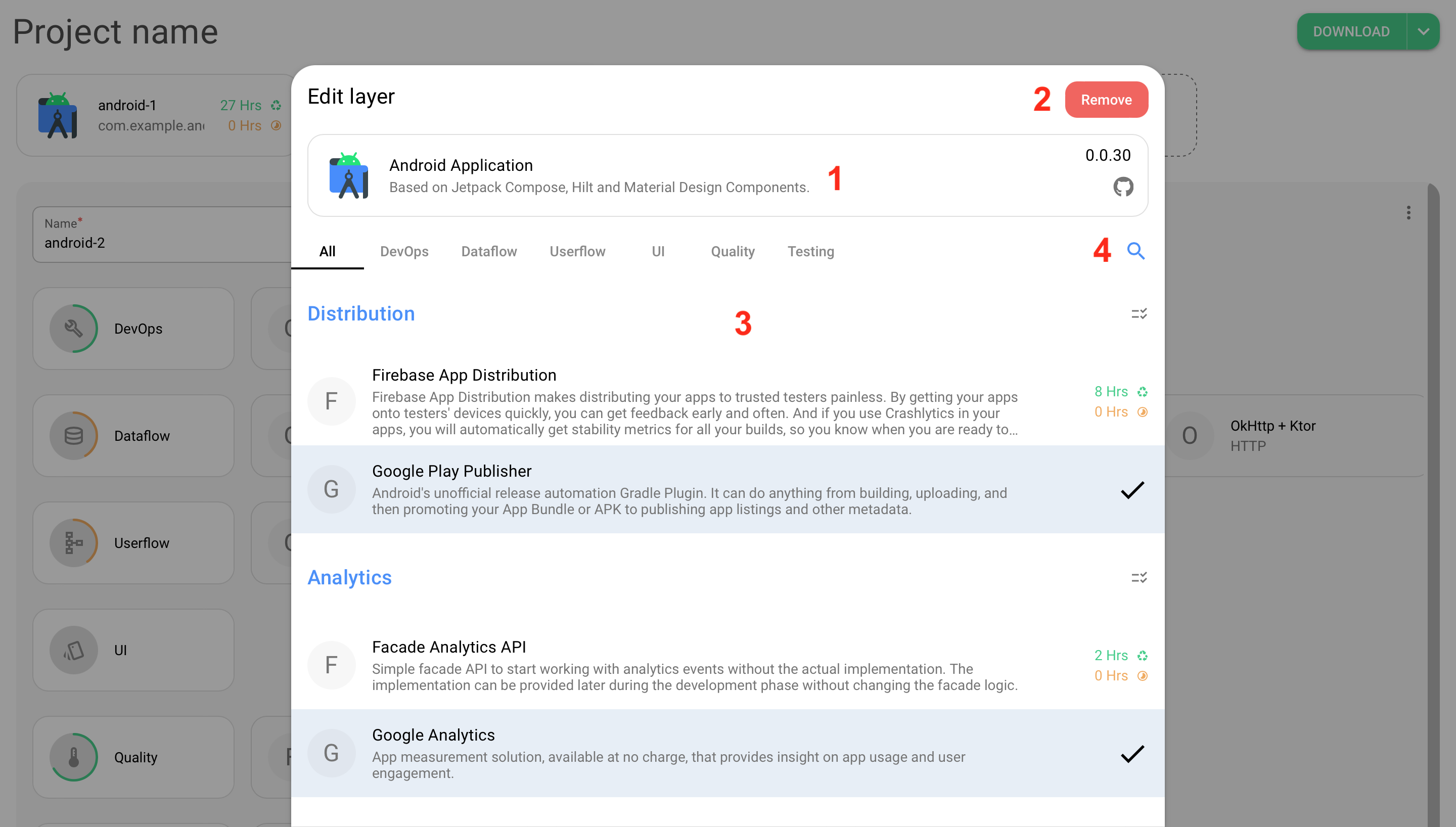This screenshot has height=827, width=1456.
Task: Click the Dataflow database icon
Action: click(x=73, y=436)
